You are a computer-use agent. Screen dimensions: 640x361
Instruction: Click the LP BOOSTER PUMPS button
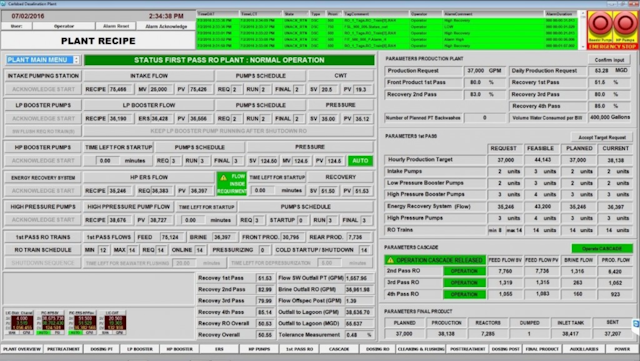point(43,105)
